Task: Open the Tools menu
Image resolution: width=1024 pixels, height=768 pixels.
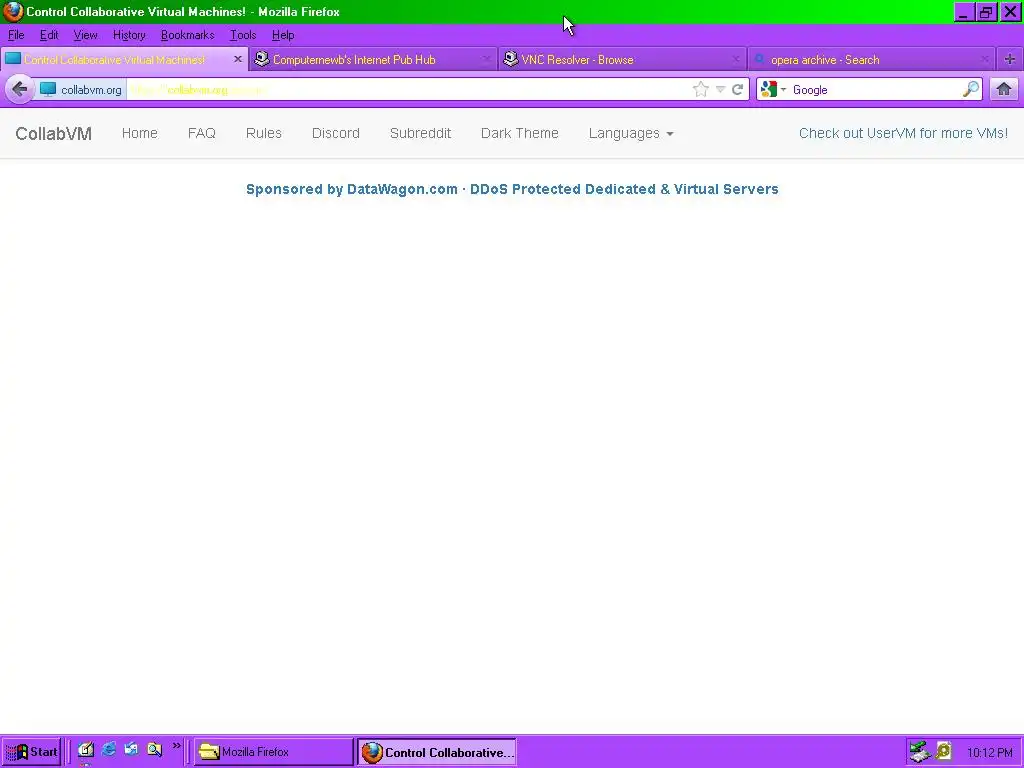Action: click(x=242, y=35)
